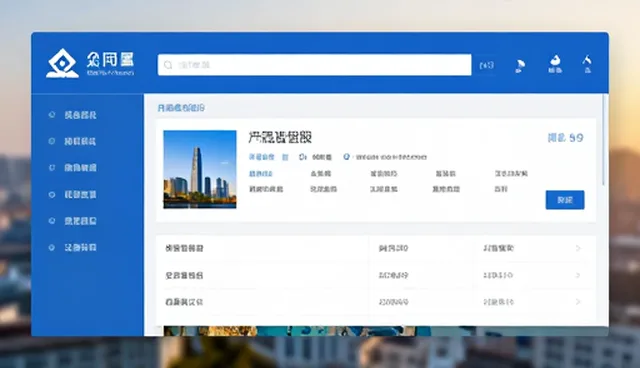
Task: Click the site name text beside the logo
Action: tap(110, 60)
